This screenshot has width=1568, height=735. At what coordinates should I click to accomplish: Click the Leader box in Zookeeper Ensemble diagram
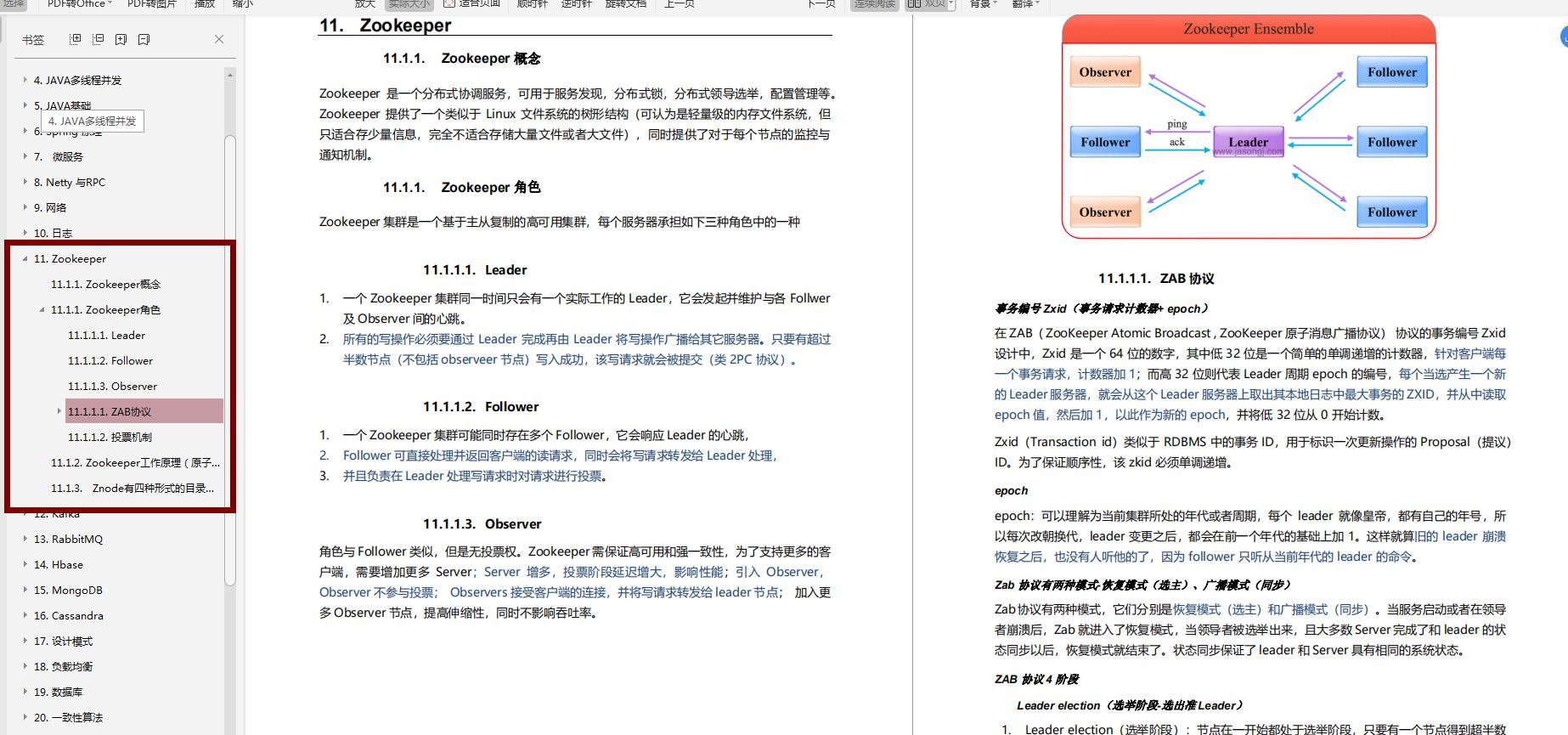click(x=1248, y=142)
